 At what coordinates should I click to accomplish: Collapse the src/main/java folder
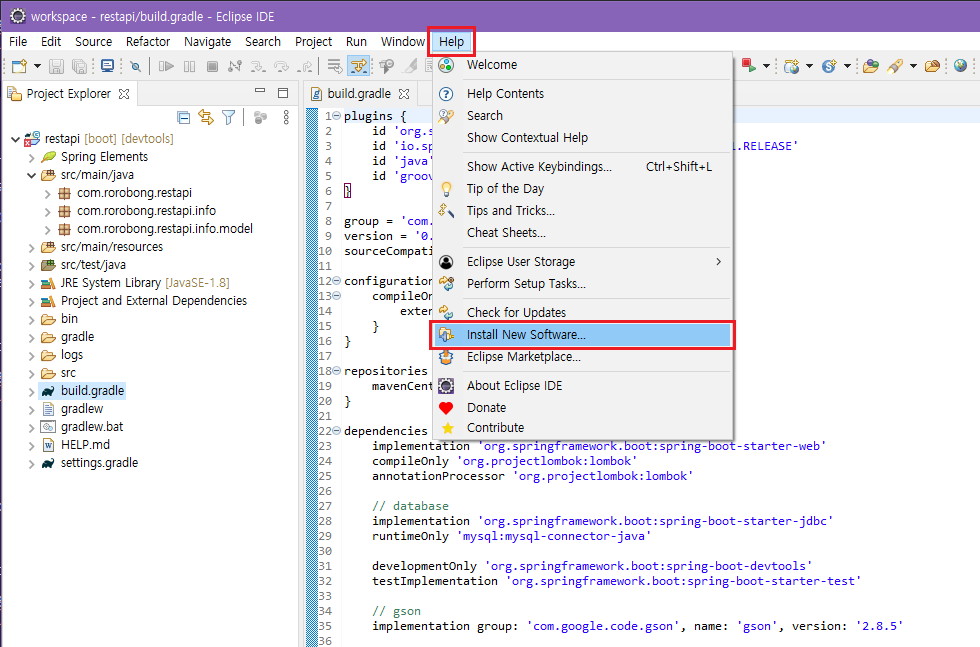tap(31, 176)
